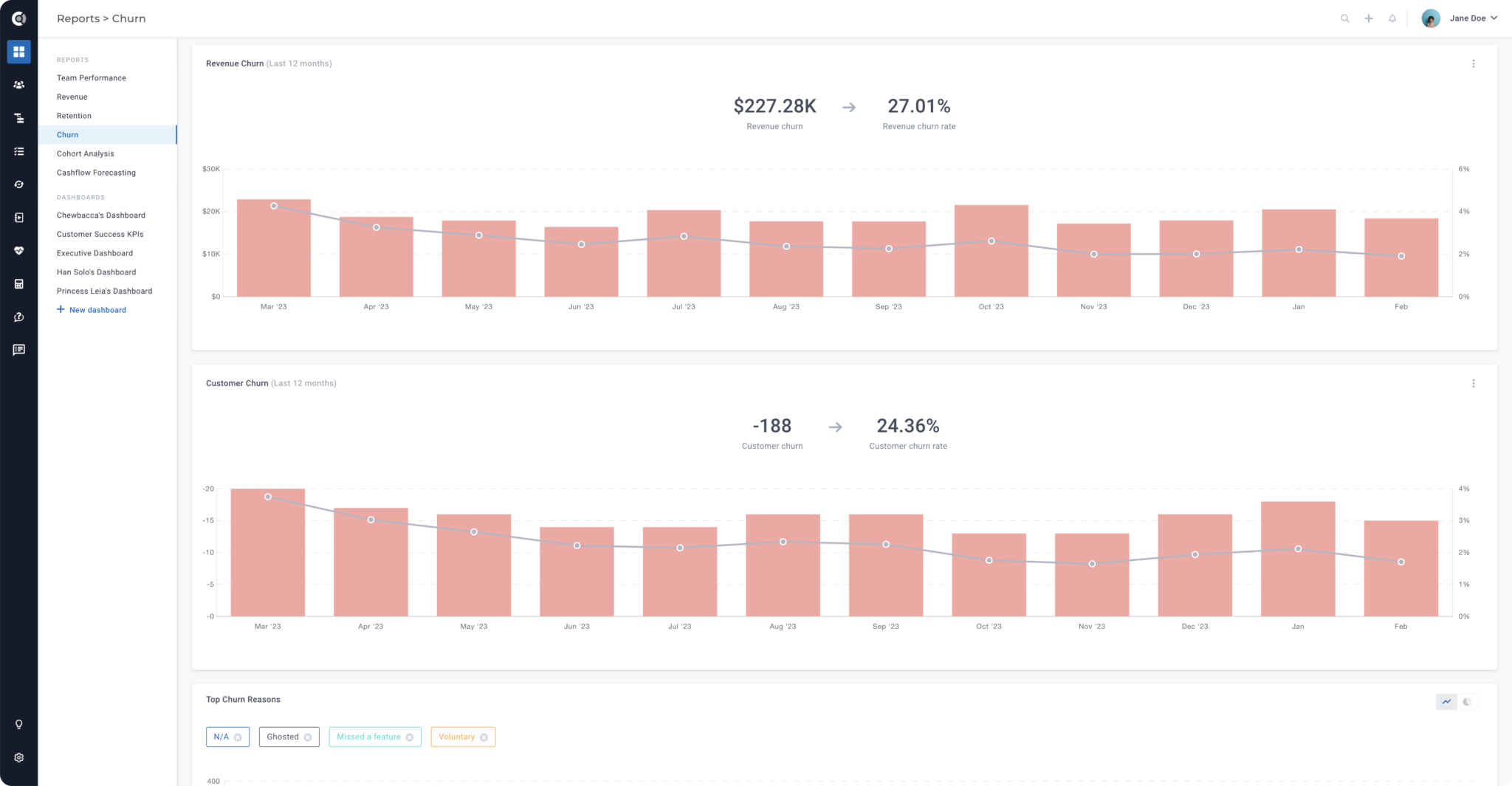Open the Customer Churn card options menu

(x=1474, y=383)
